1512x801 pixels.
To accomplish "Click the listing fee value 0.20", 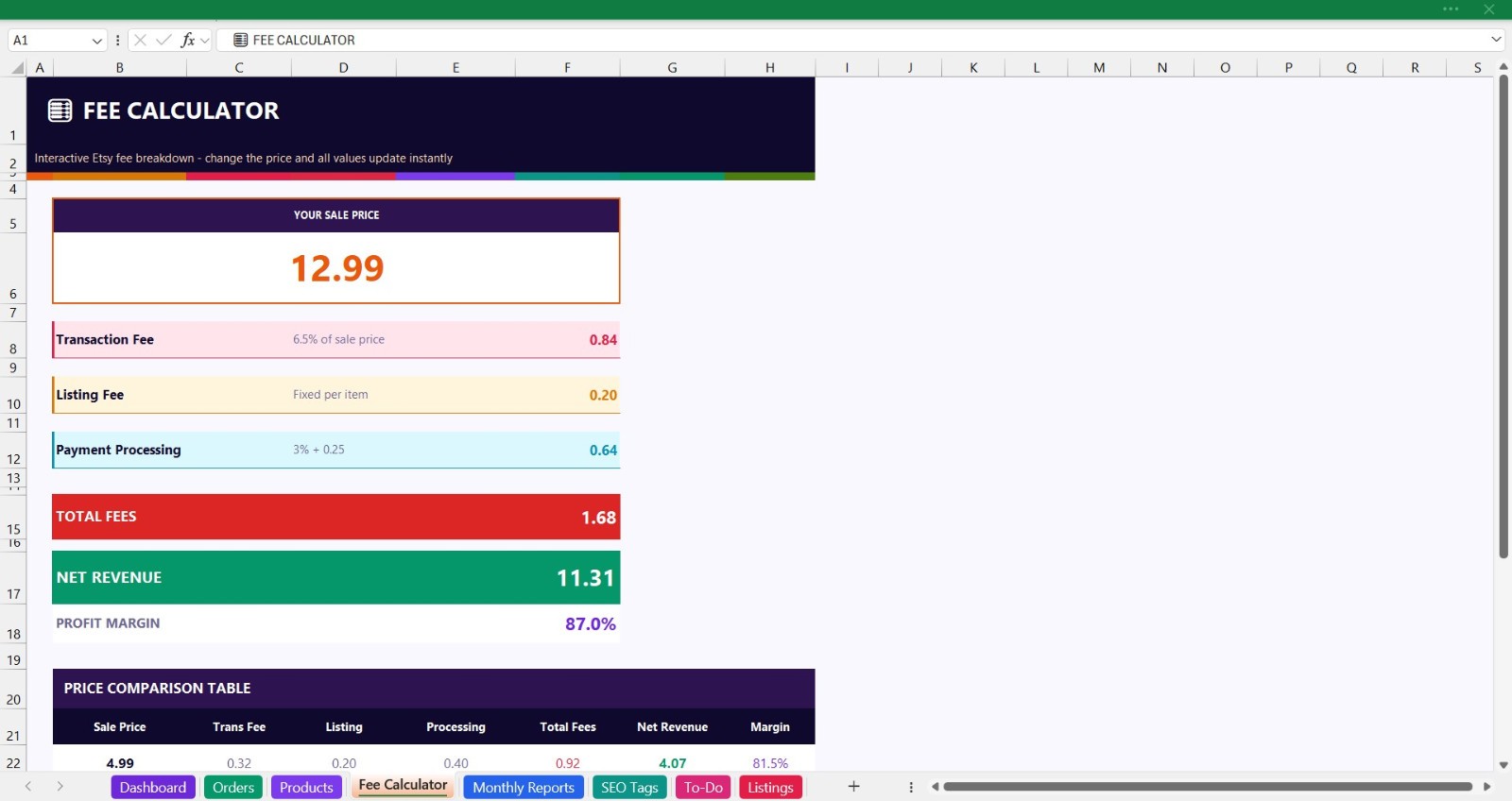I will pyautogui.click(x=603, y=396).
